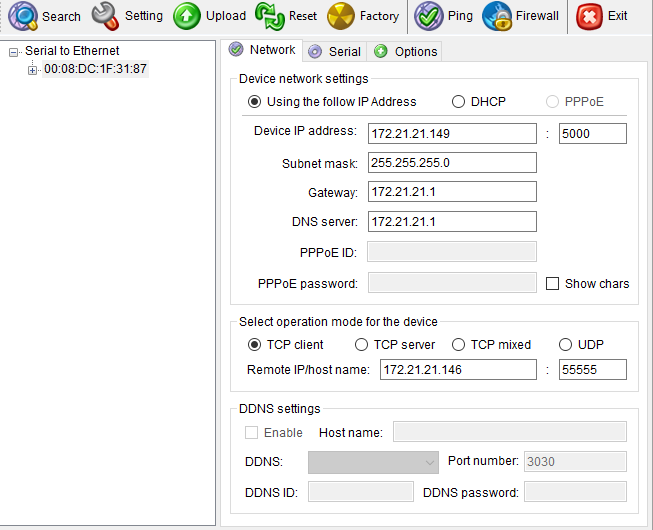Click the green Reset arrows icon
The height and width of the screenshot is (530, 653).
[x=269, y=16]
